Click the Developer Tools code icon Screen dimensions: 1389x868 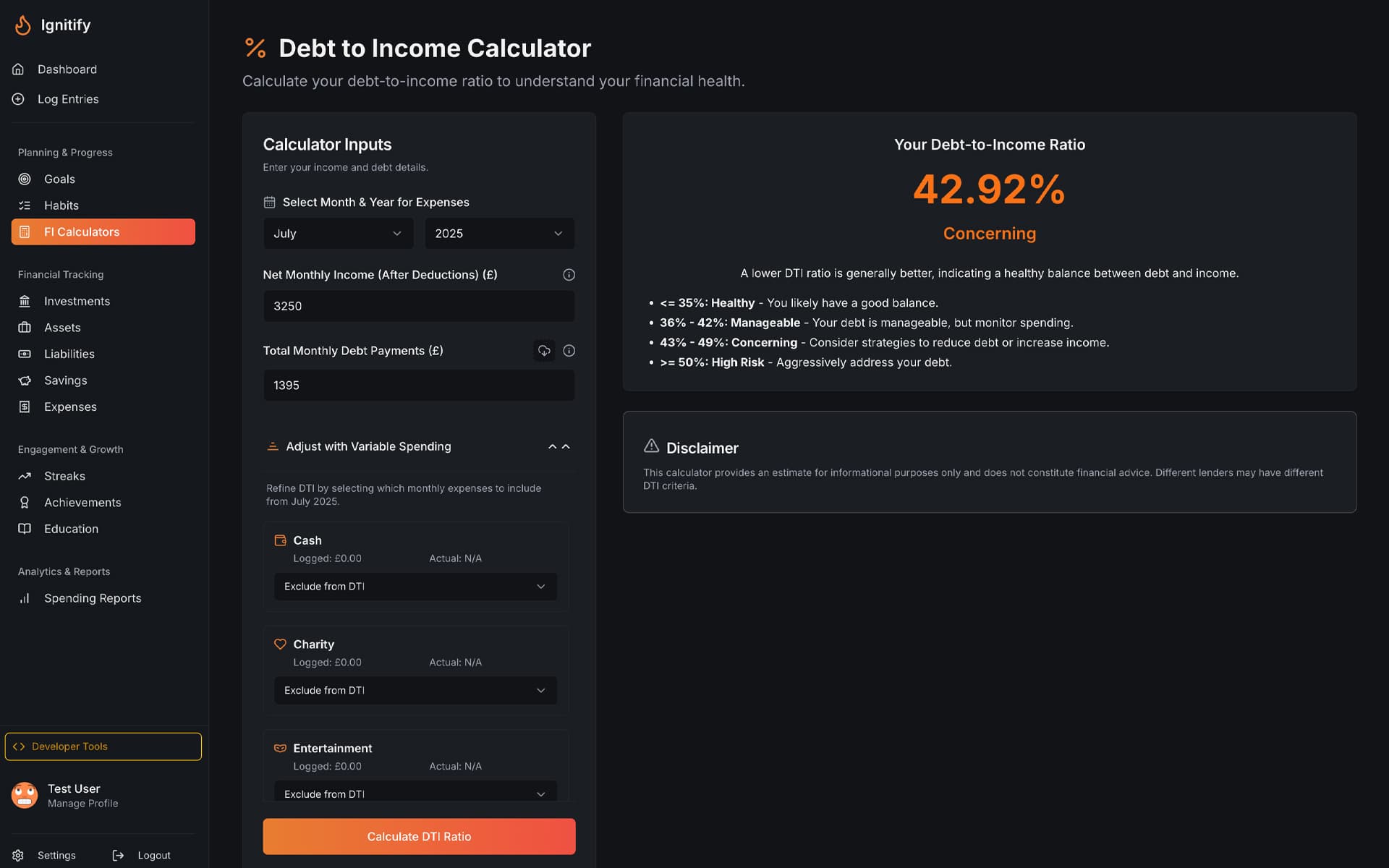click(19, 746)
